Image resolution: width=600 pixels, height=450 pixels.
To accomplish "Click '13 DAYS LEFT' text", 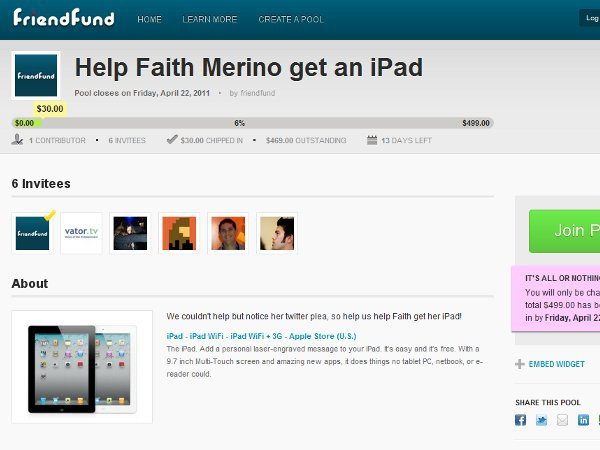I will point(406,140).
